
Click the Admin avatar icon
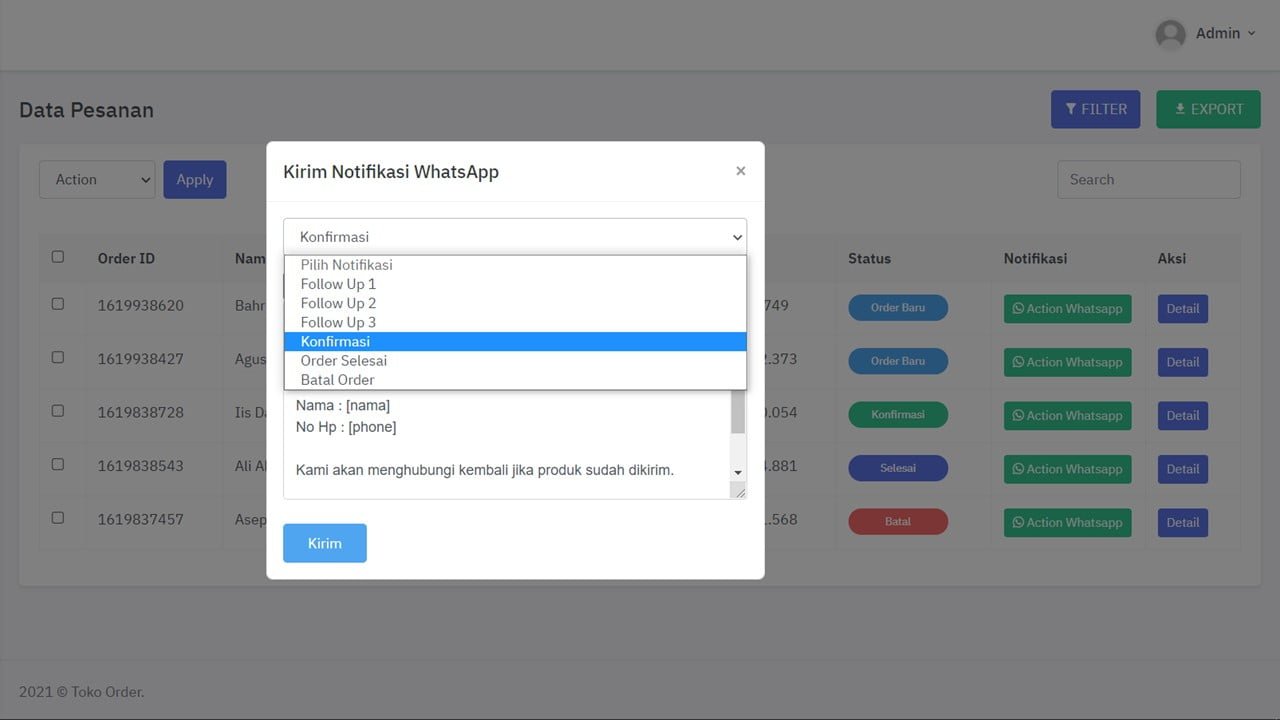1170,34
